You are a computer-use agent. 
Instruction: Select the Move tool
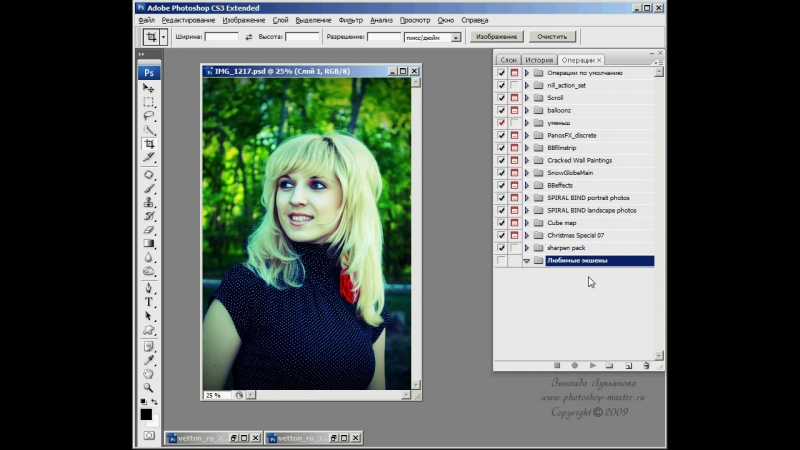click(x=149, y=88)
